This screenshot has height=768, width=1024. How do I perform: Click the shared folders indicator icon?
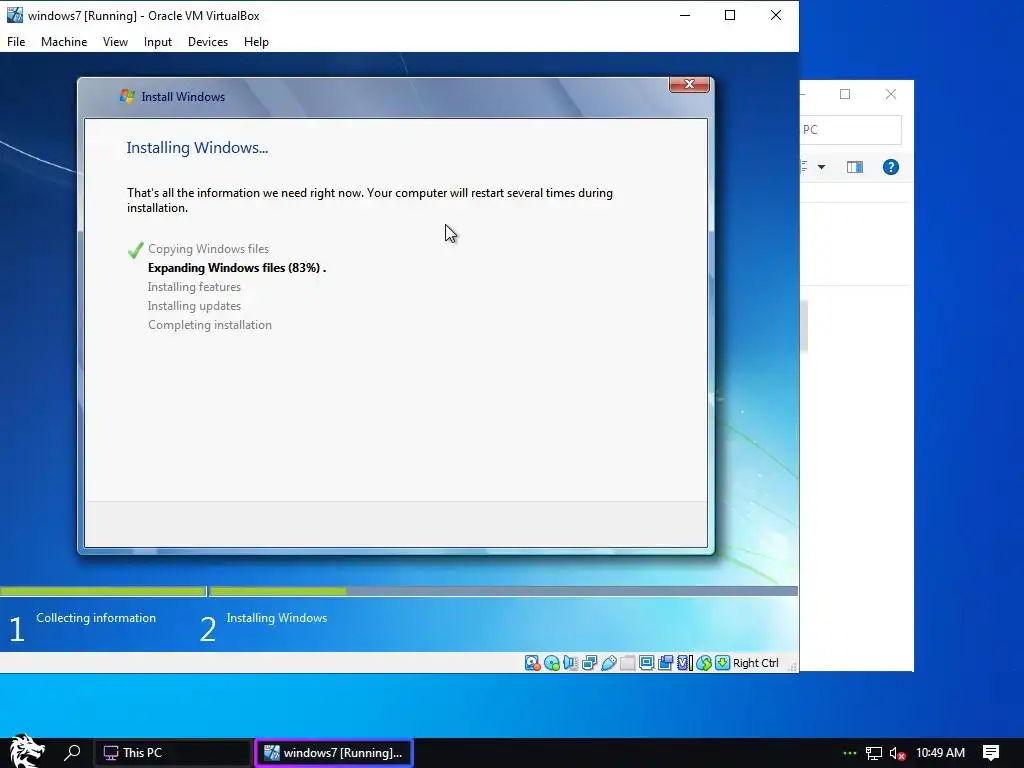[x=628, y=663]
